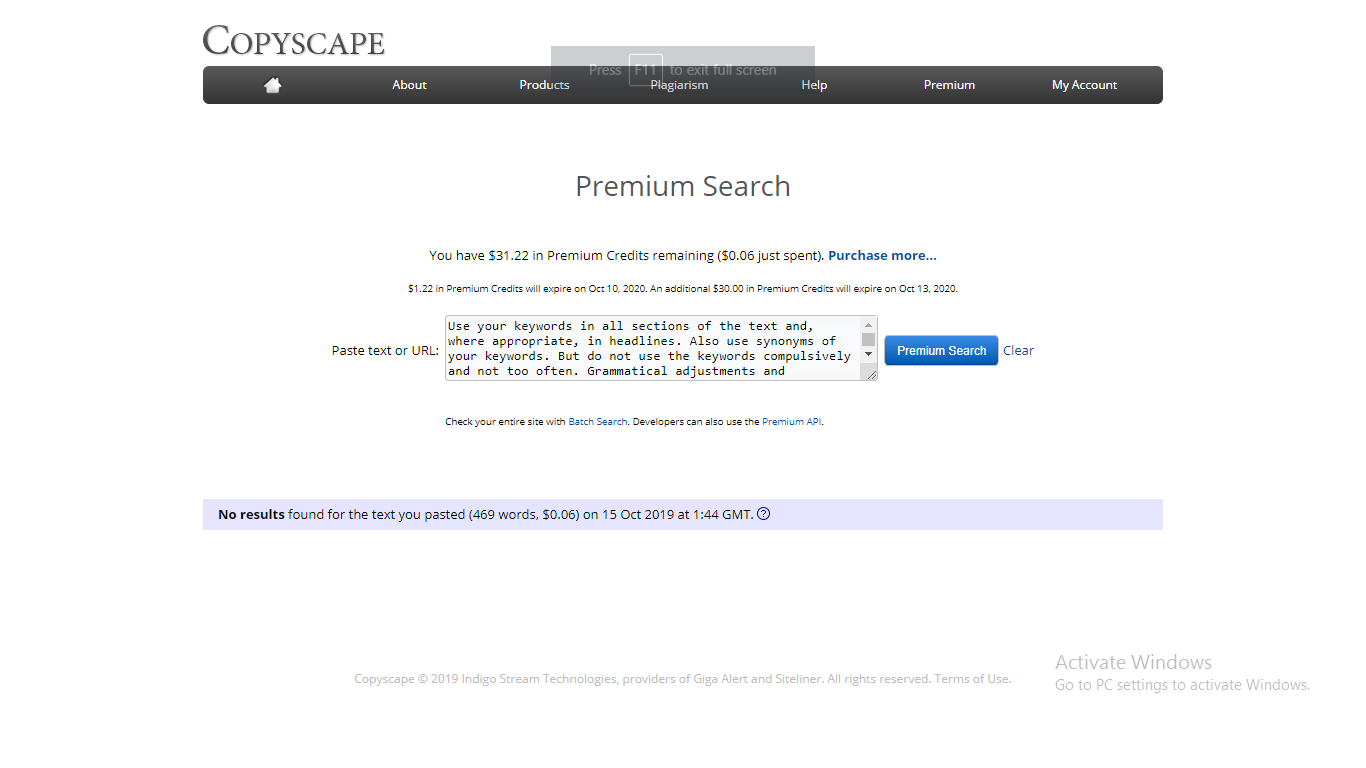The height and width of the screenshot is (768, 1366).
Task: Open the Premium API link
Action: (x=792, y=422)
